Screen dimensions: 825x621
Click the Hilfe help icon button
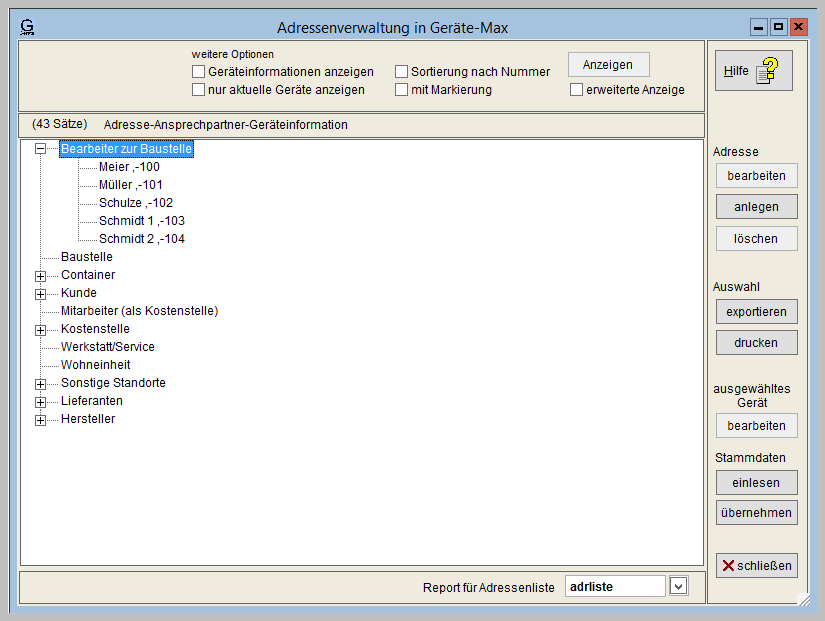pos(754,71)
